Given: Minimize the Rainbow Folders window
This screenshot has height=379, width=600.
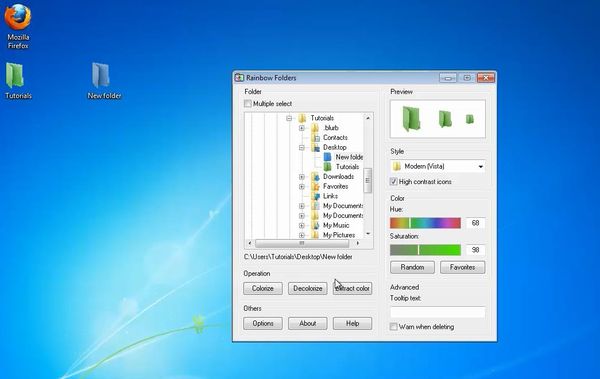Looking at the screenshot, I should [x=448, y=78].
